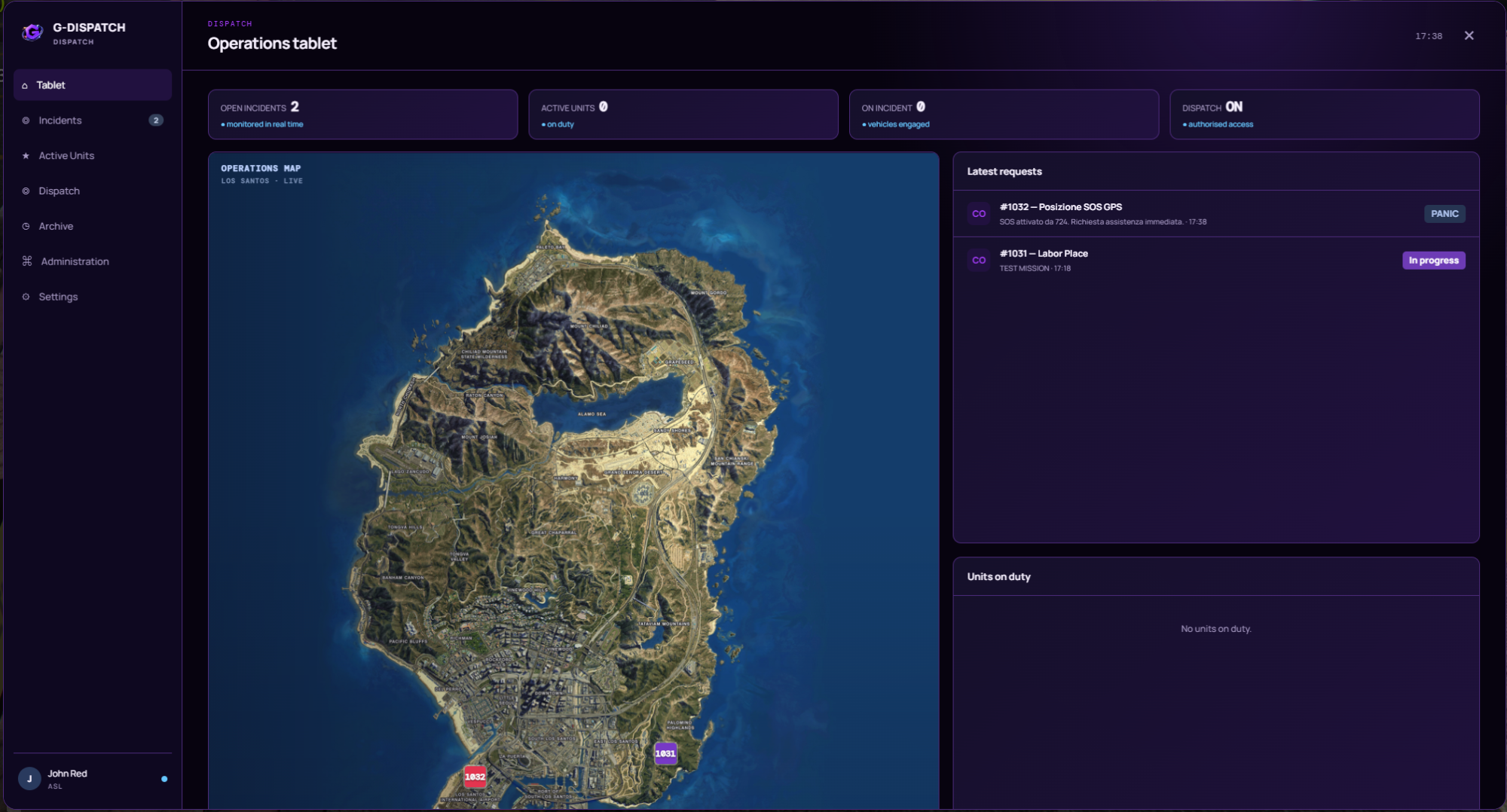Click the CO badge for request #1032
1507x812 pixels.
(x=979, y=214)
